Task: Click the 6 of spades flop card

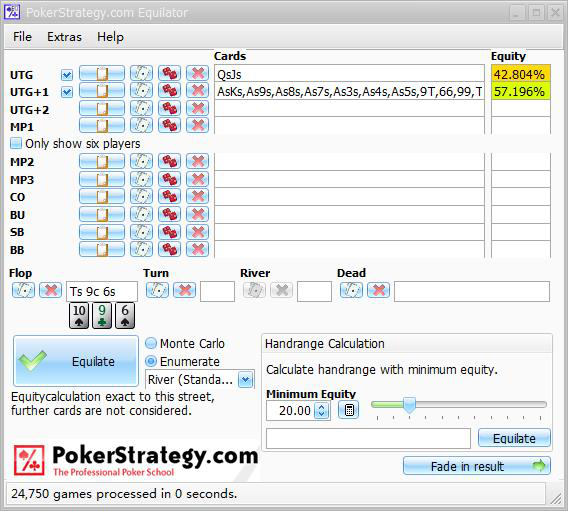Action: (125, 316)
